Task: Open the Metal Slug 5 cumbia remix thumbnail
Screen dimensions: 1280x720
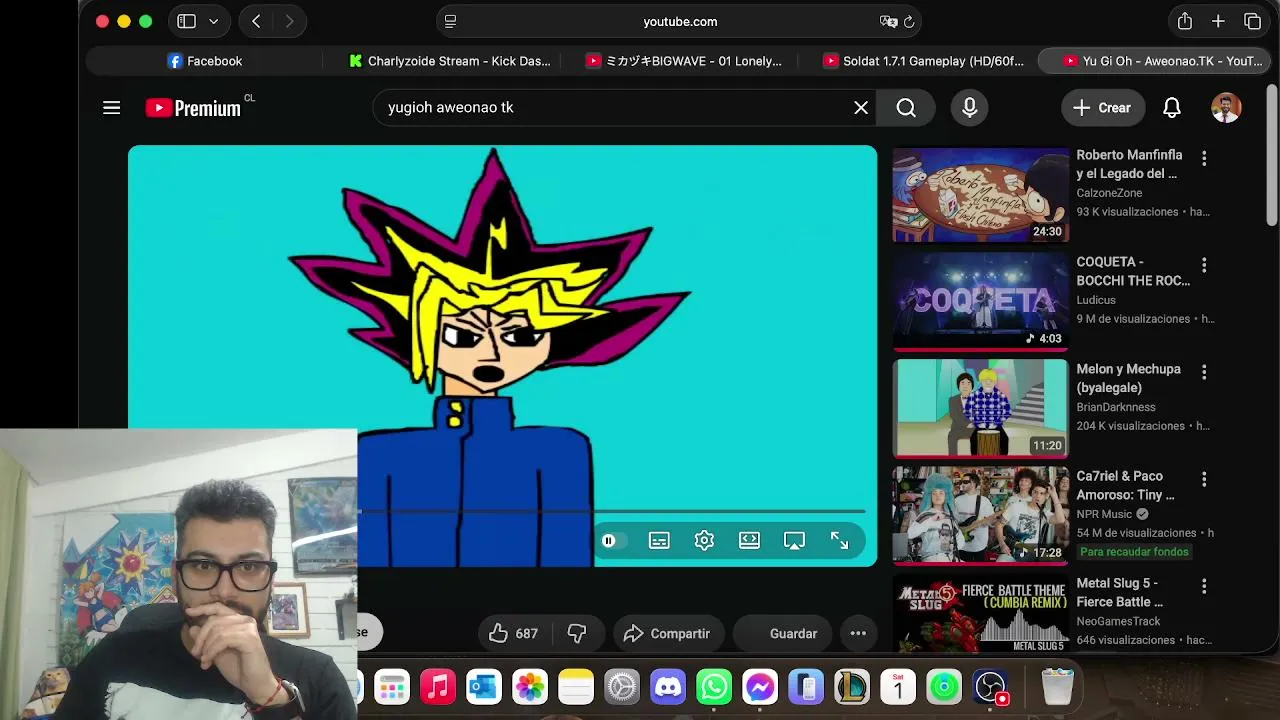Action: (x=980, y=614)
